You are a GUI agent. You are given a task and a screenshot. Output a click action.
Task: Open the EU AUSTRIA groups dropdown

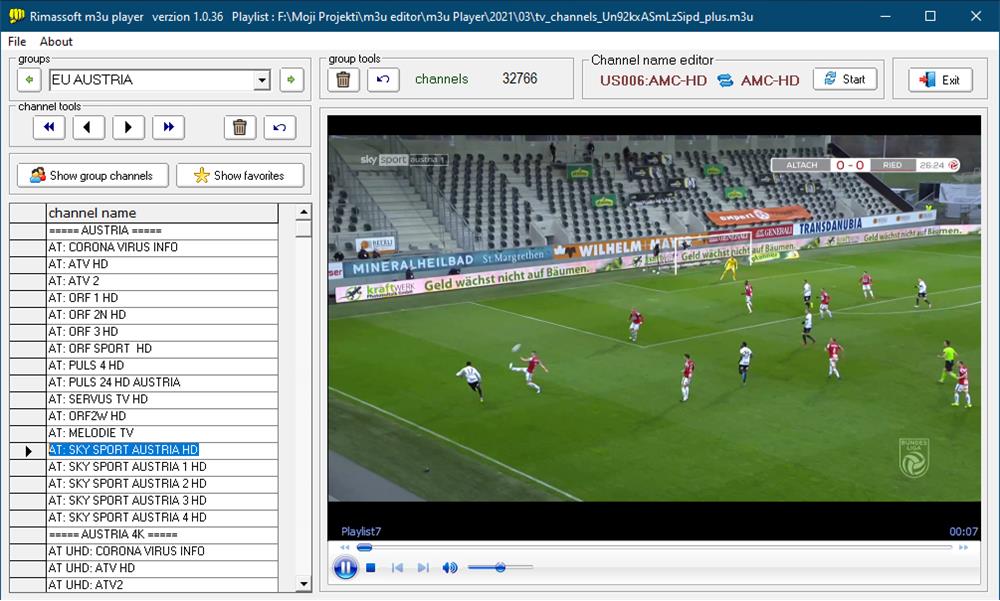point(262,80)
